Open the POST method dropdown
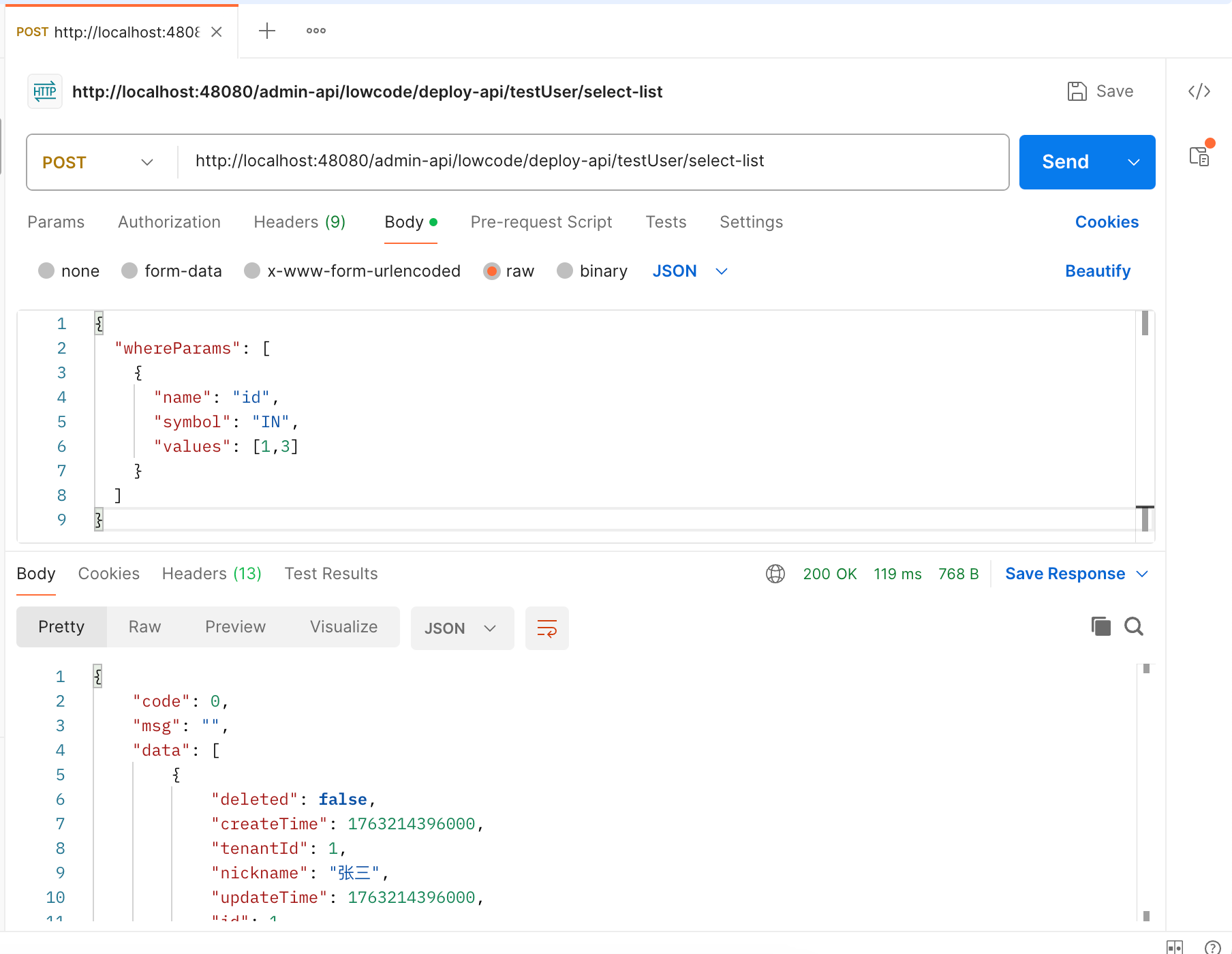Screen dimensions: 1232x954 [99, 162]
